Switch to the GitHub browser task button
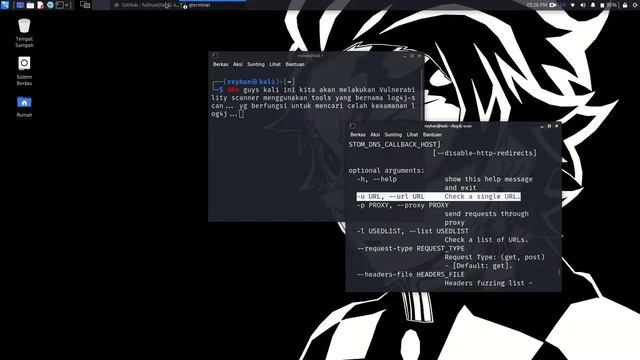640x360 pixels. (147, 5)
